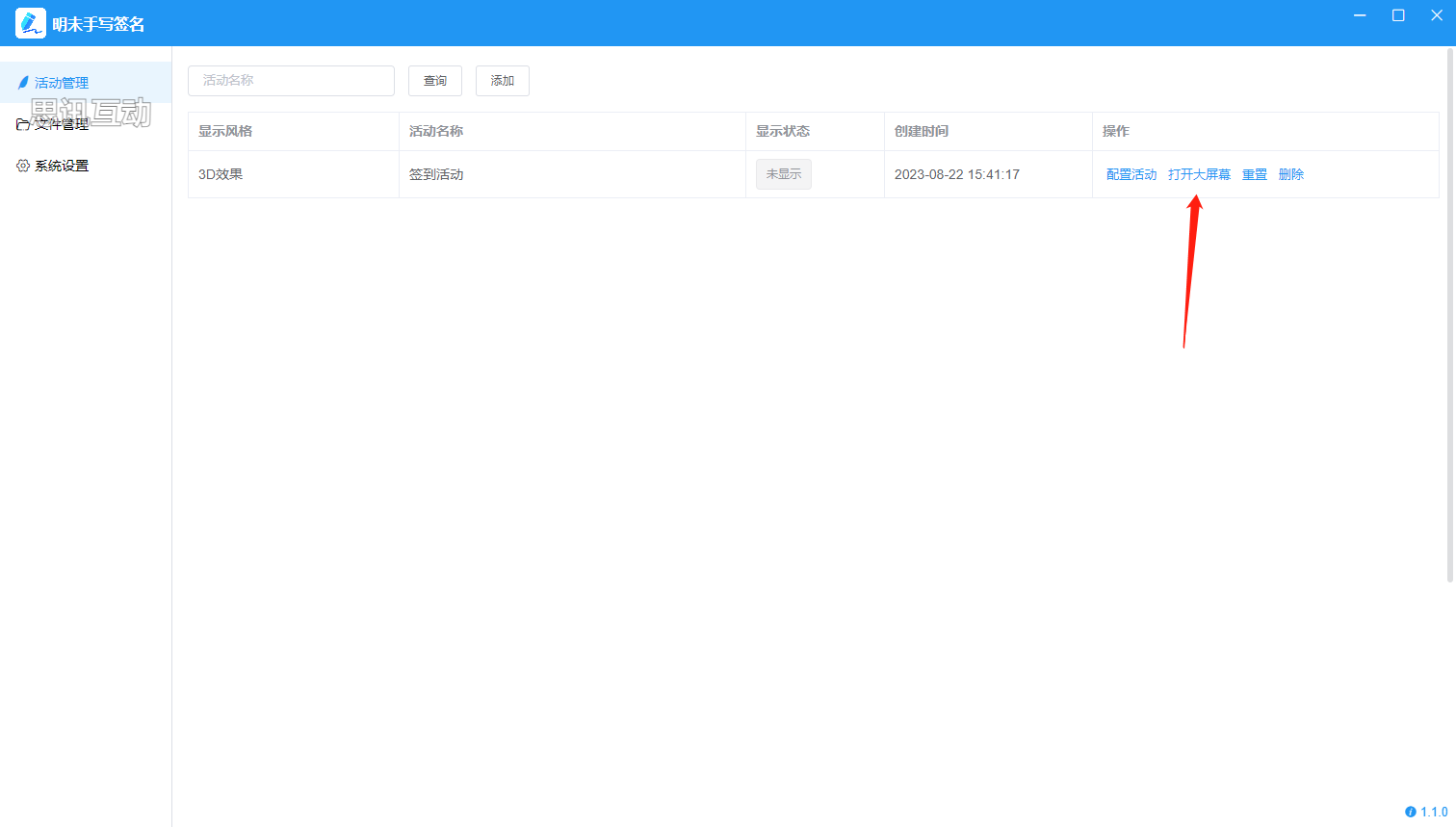Select the 2023-08-22 15:41:17 timestamp cell
1456x827 pixels.
[989, 174]
